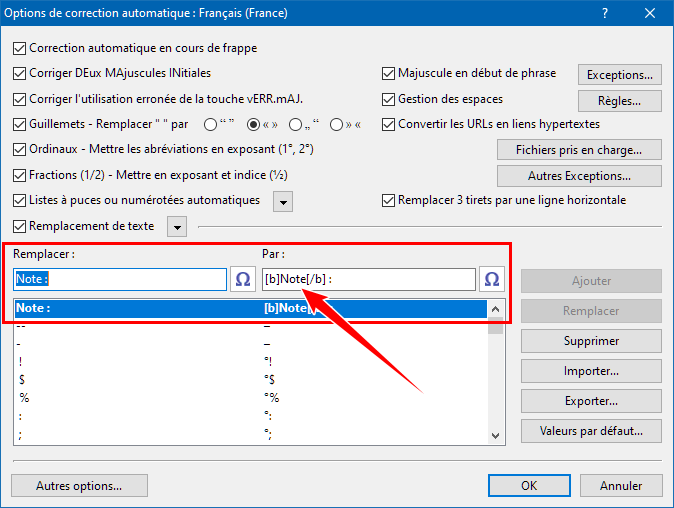The height and width of the screenshot is (508, 674).
Task: Click the help question mark in title bar
Action: (604, 15)
